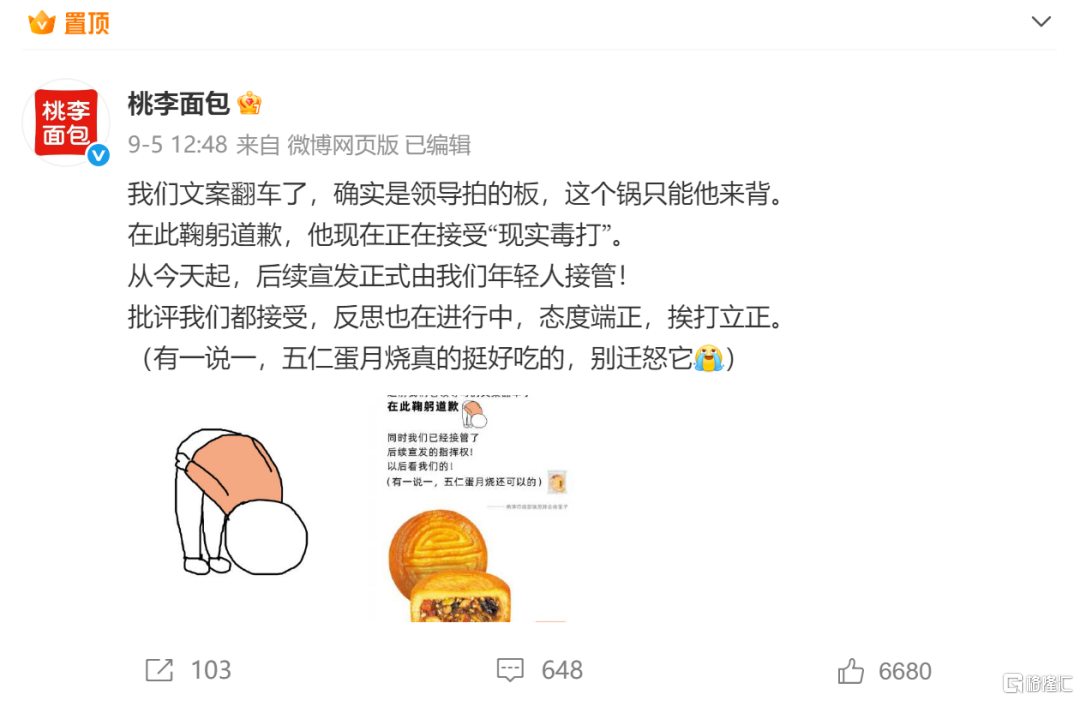1080x701 pixels.
Task: Click the comment count 648
Action: coord(562,670)
